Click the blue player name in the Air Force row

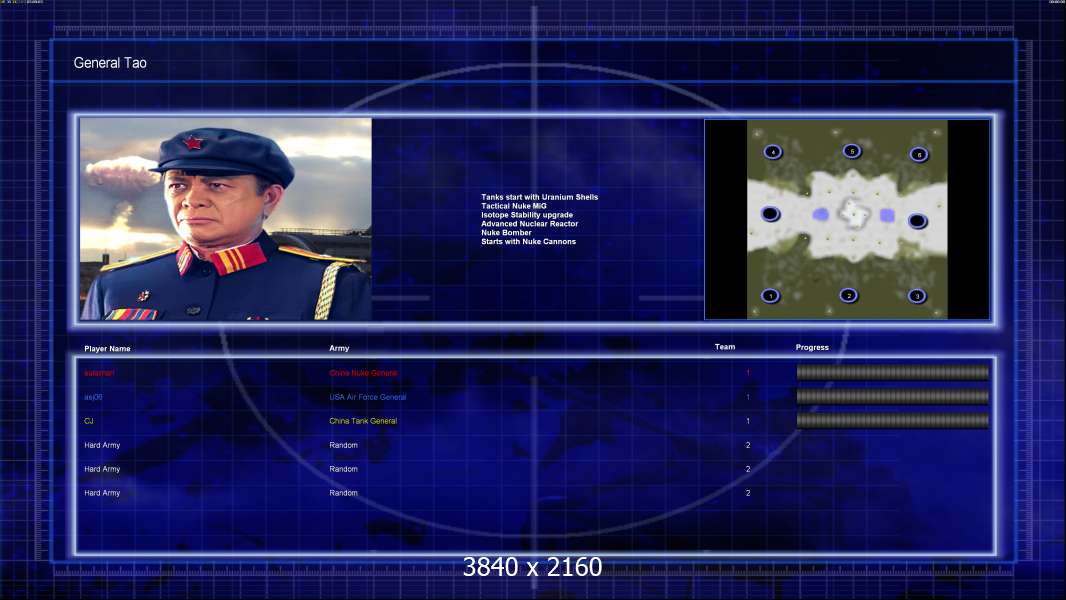coord(93,397)
